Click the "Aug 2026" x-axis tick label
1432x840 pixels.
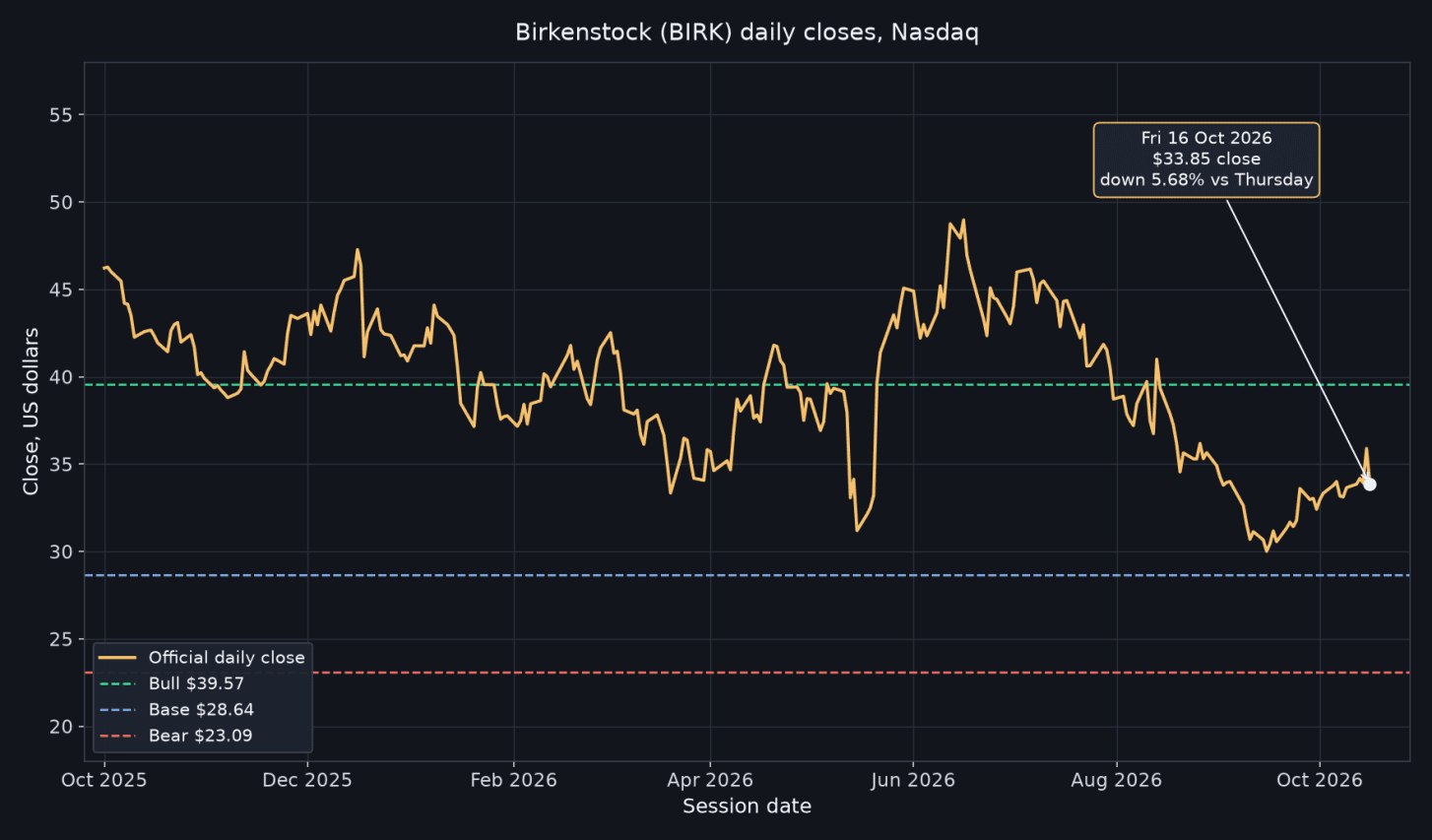click(x=1117, y=781)
